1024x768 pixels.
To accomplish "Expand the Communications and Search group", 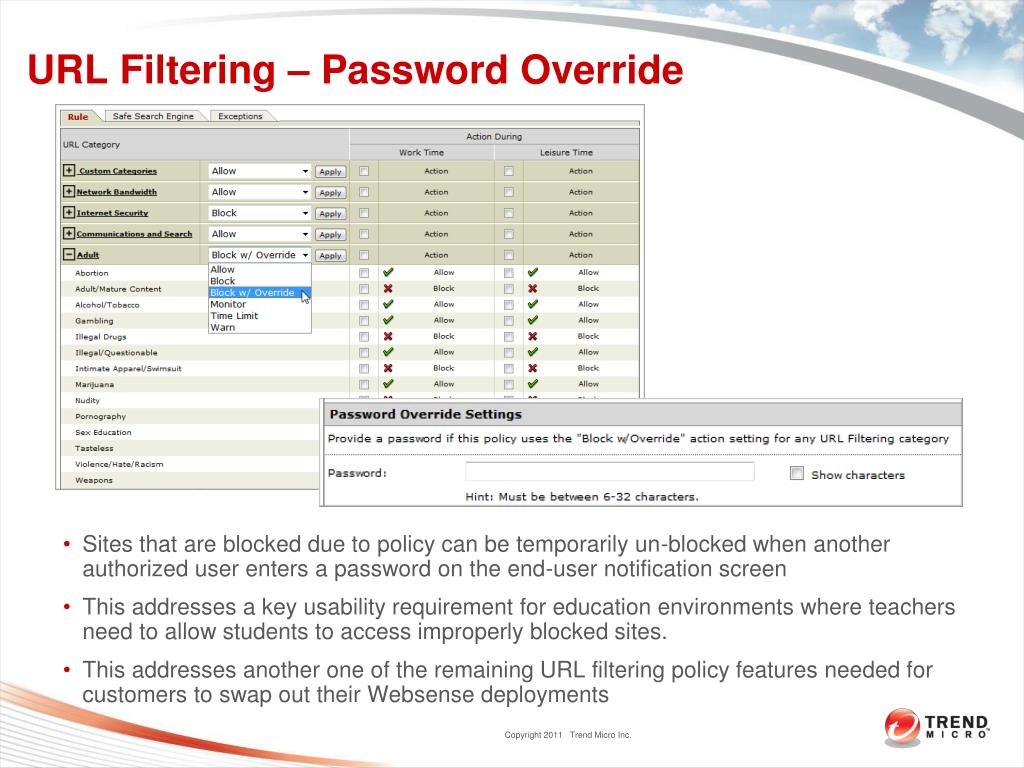I will coord(69,233).
